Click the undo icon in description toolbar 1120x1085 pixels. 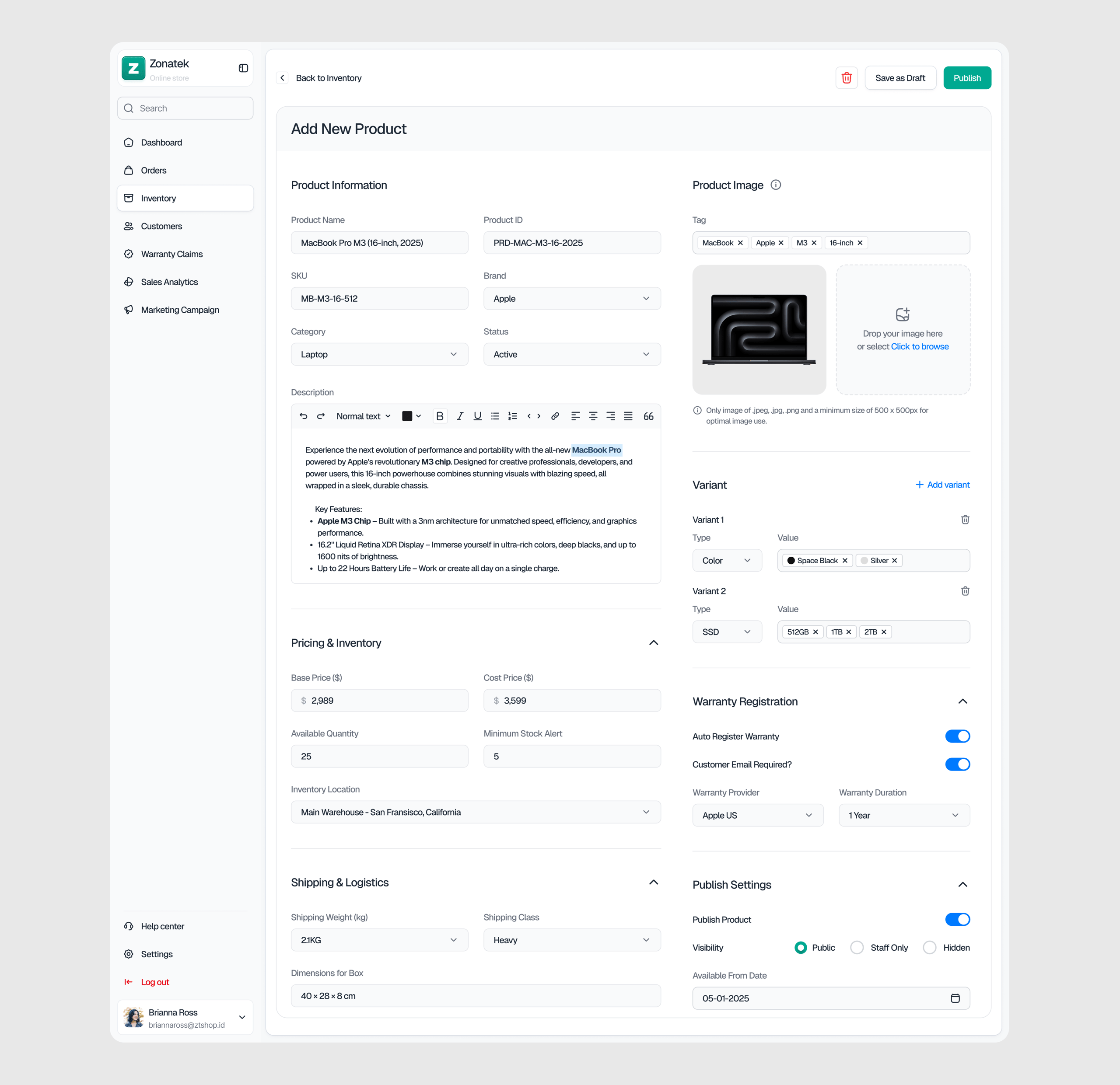[x=304, y=416]
